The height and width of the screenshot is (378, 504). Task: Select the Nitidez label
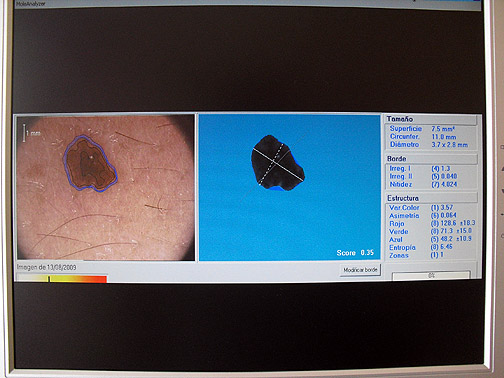(401, 184)
